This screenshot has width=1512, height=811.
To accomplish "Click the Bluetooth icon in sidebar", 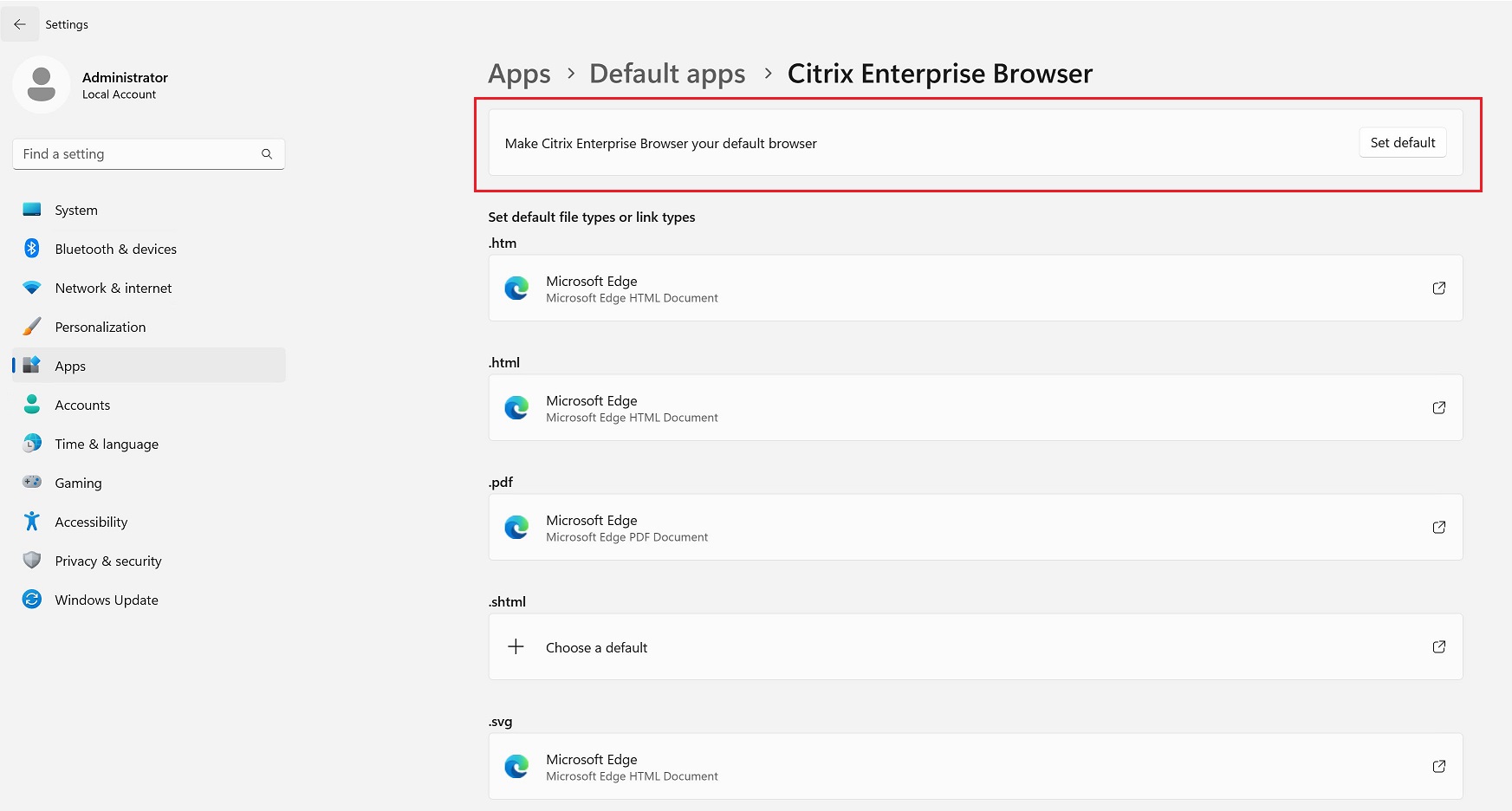I will pyautogui.click(x=32, y=249).
